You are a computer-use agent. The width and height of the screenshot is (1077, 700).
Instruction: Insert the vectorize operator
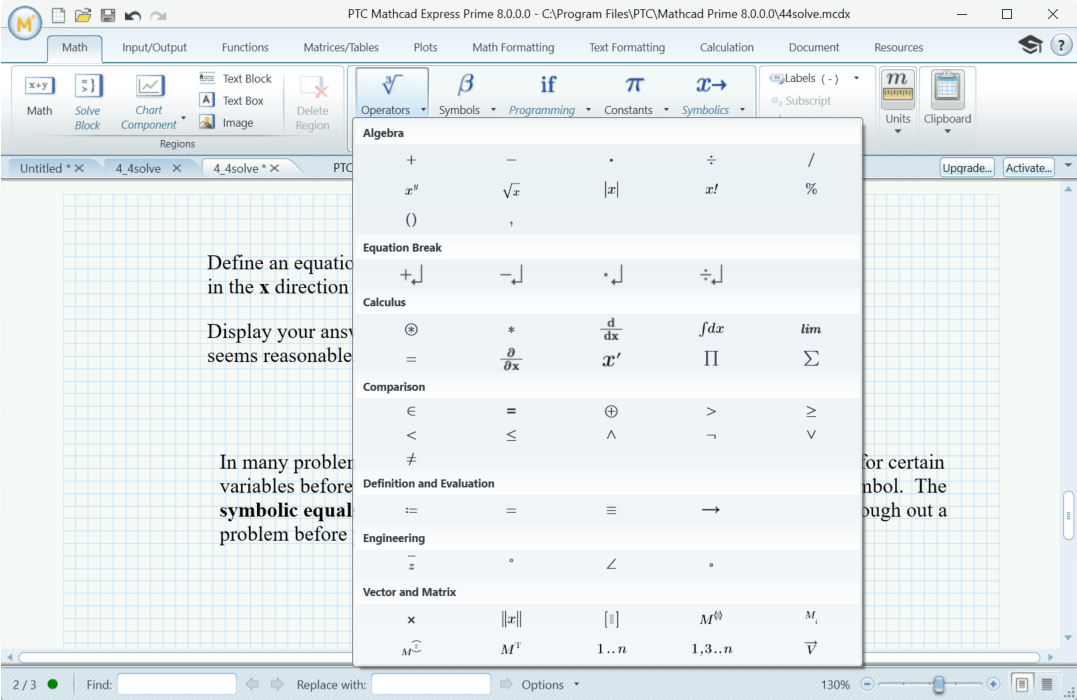(811, 648)
